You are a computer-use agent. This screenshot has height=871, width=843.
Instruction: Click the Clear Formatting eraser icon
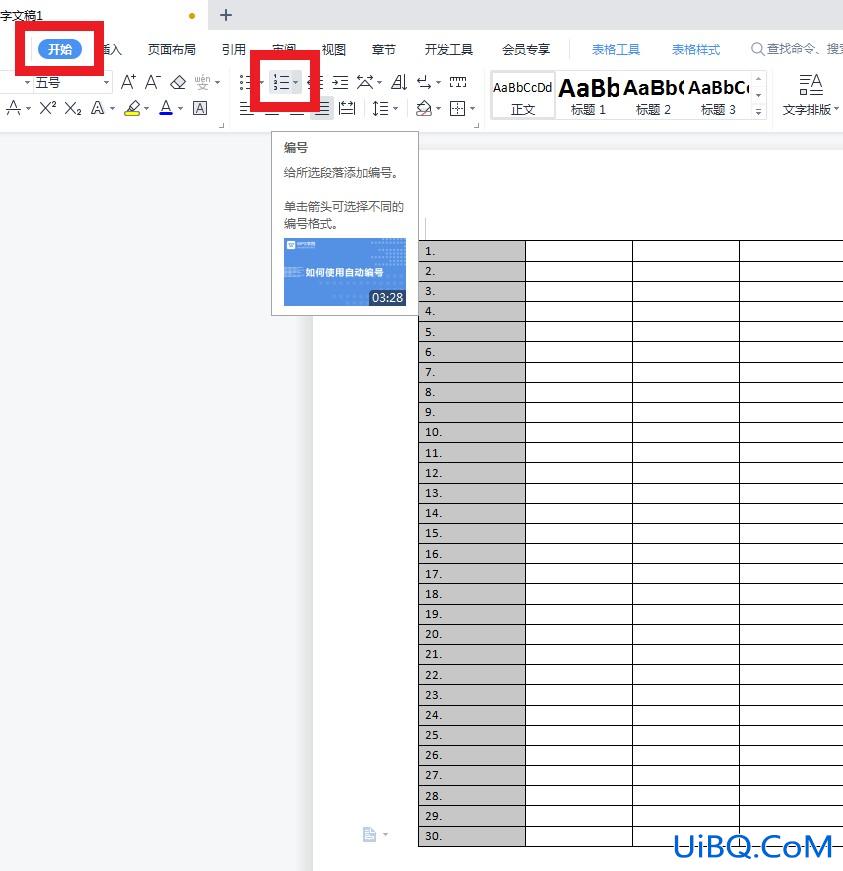[178, 82]
